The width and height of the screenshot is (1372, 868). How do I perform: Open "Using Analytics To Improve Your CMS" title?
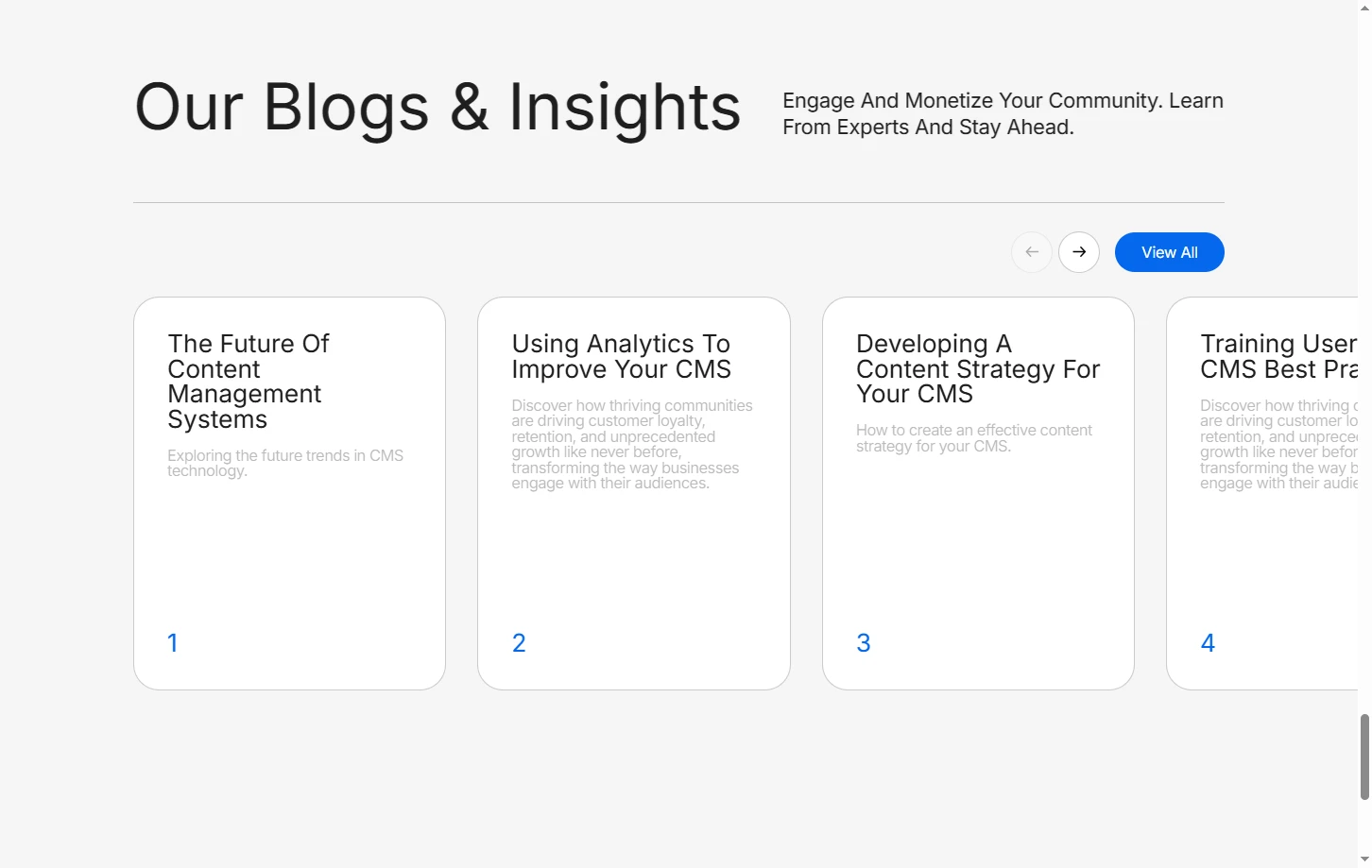tap(621, 356)
